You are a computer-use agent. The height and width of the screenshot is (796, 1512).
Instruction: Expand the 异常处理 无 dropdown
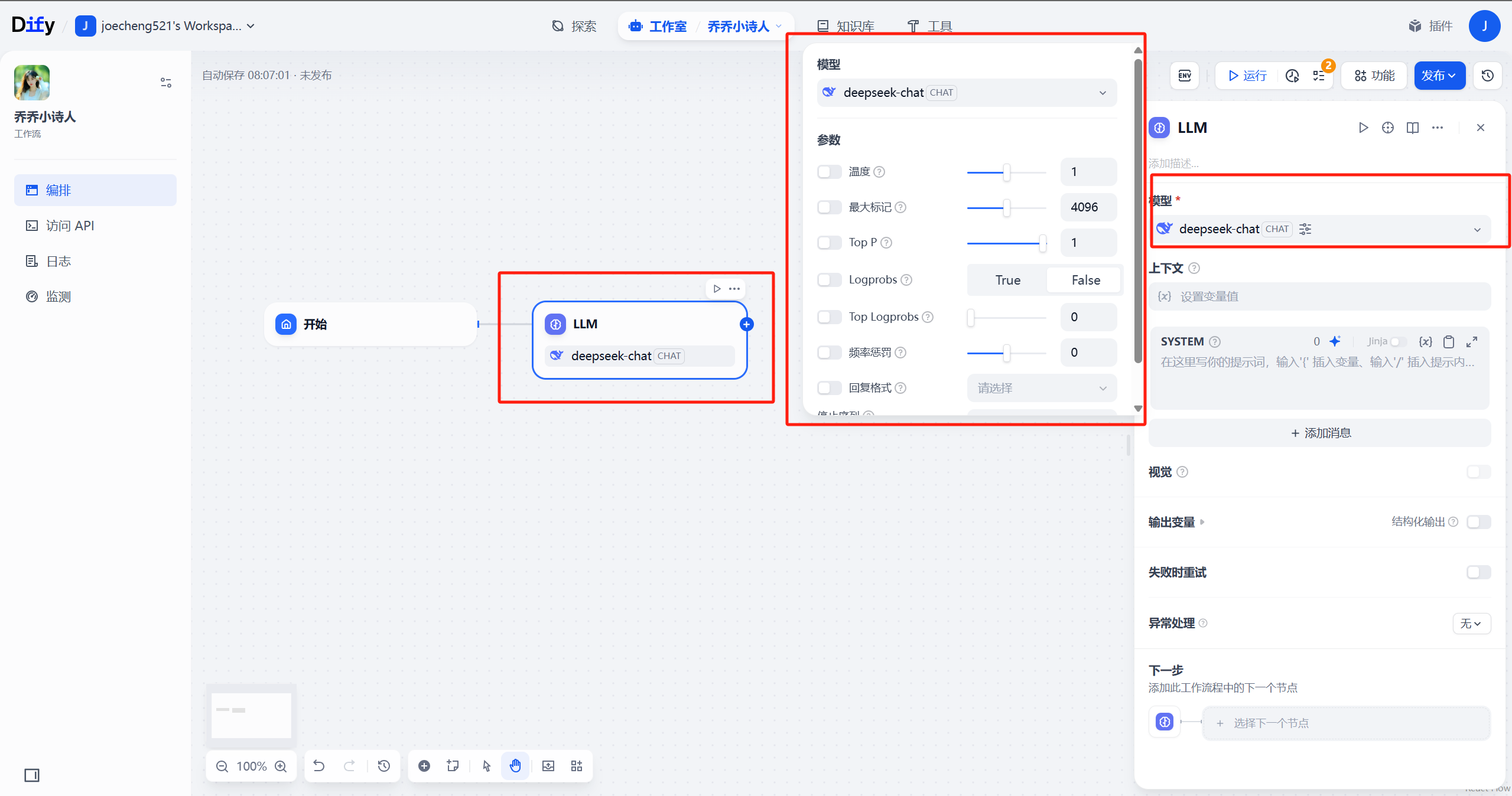1471,624
